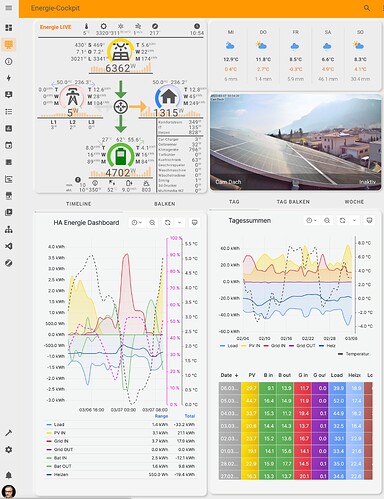Click the inverter hub circle icon
This screenshot has height=499, width=384.
[121, 107]
